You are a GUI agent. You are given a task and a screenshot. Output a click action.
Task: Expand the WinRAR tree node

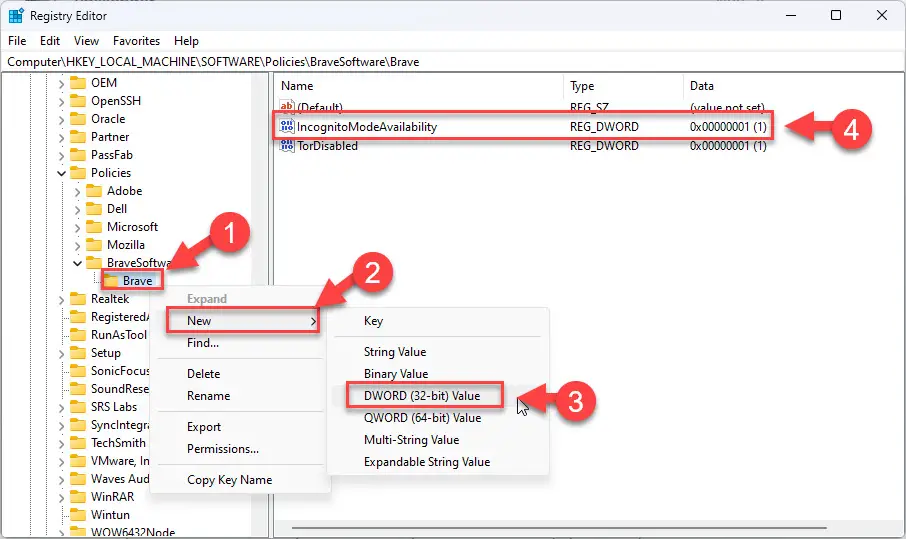61,497
